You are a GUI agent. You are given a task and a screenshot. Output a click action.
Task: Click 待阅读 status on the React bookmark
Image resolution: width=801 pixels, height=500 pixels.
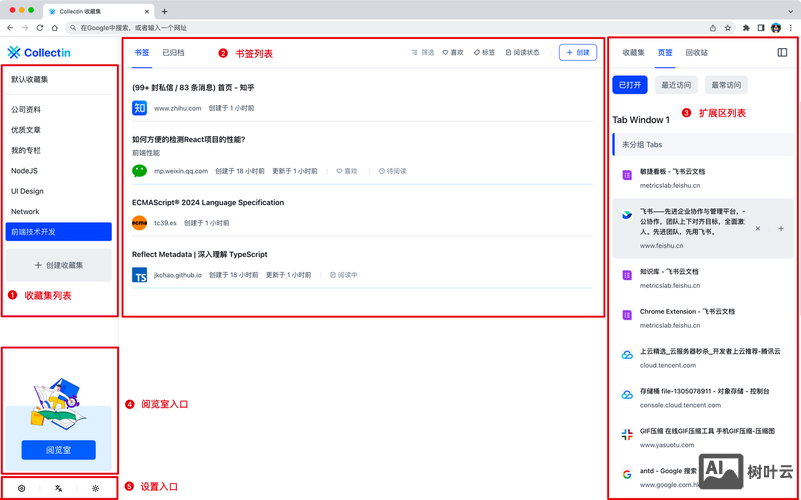[x=392, y=171]
